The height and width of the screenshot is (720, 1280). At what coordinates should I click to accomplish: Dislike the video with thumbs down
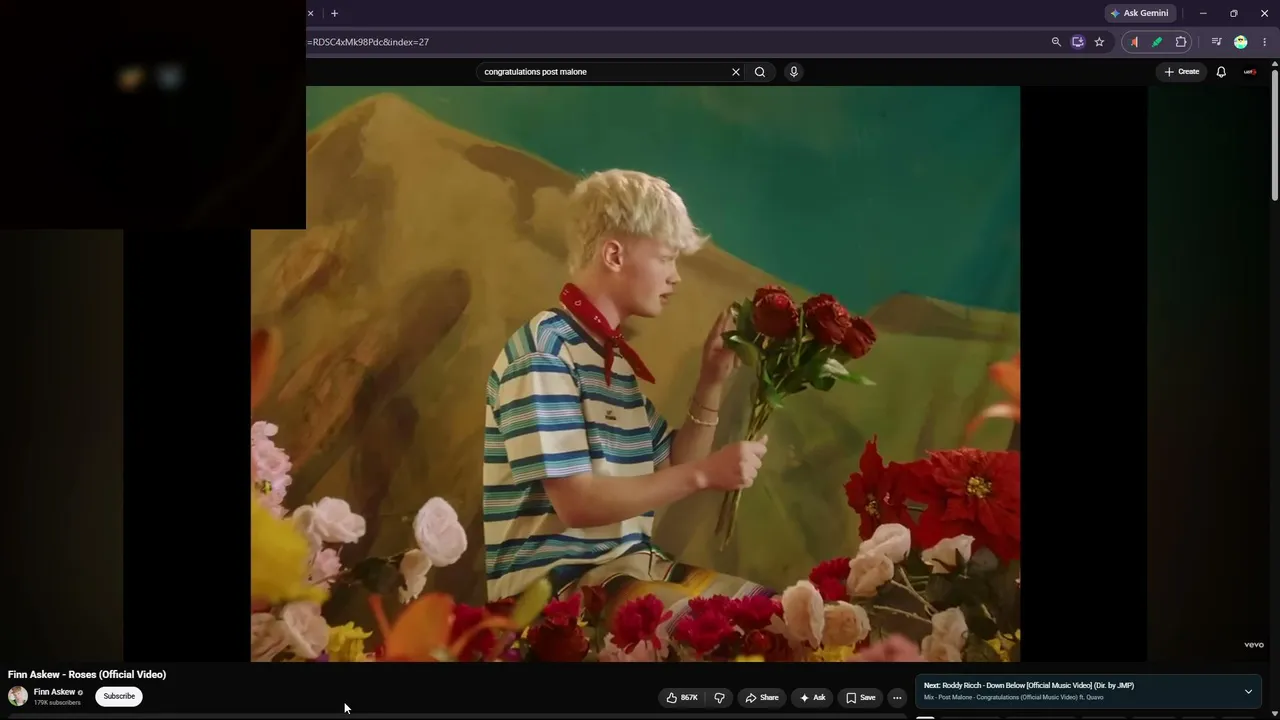click(719, 698)
